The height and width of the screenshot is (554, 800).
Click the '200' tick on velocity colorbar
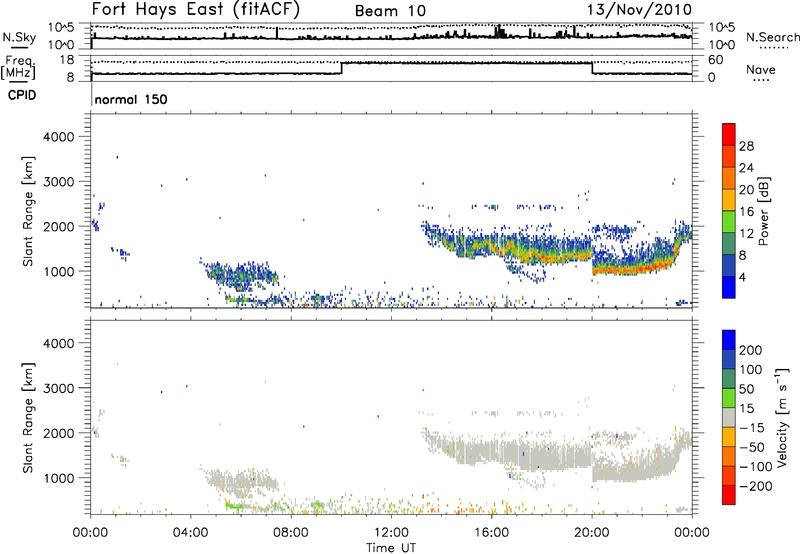[751, 350]
